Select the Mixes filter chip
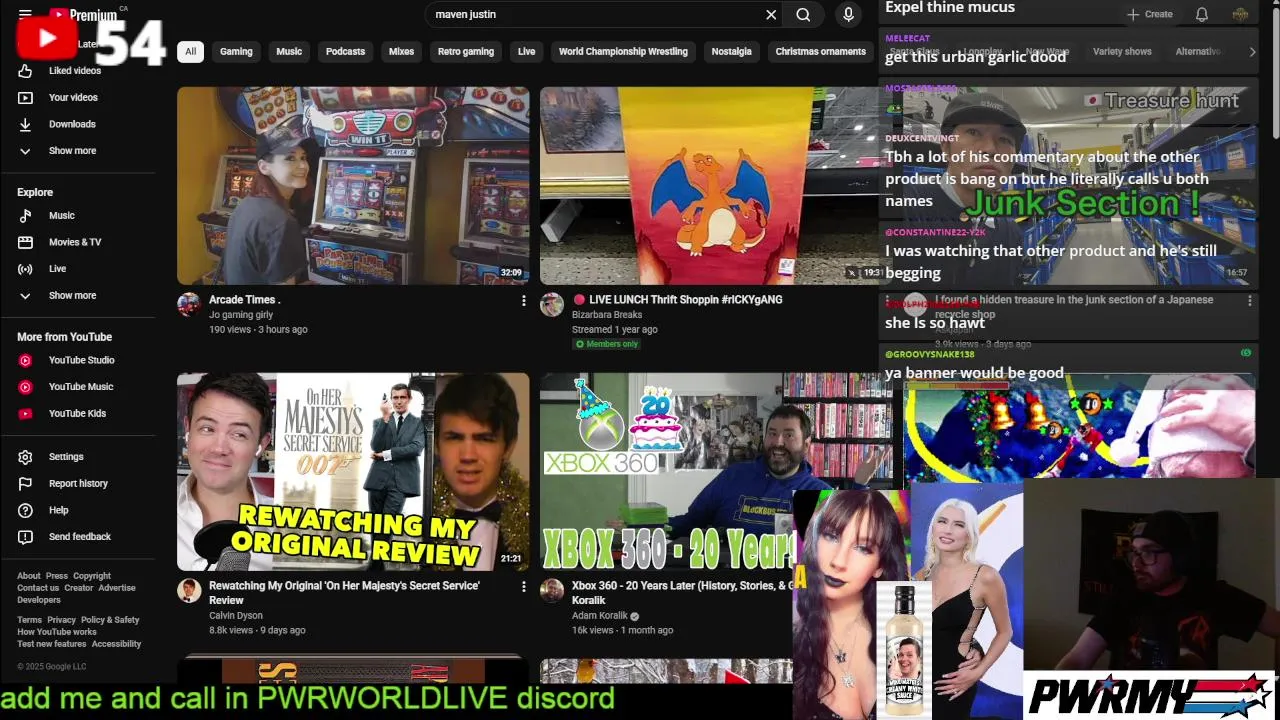Viewport: 1280px width, 720px height. click(x=401, y=51)
